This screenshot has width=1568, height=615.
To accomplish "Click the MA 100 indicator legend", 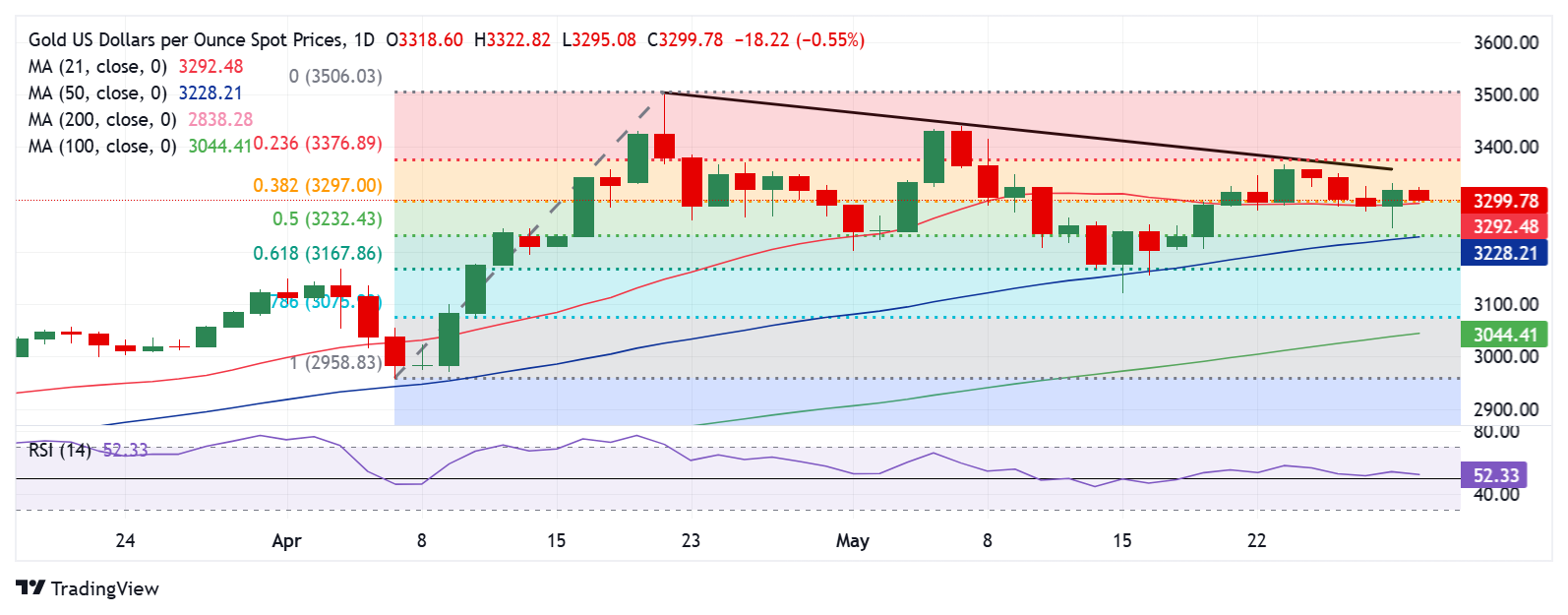I will pyautogui.click(x=141, y=147).
